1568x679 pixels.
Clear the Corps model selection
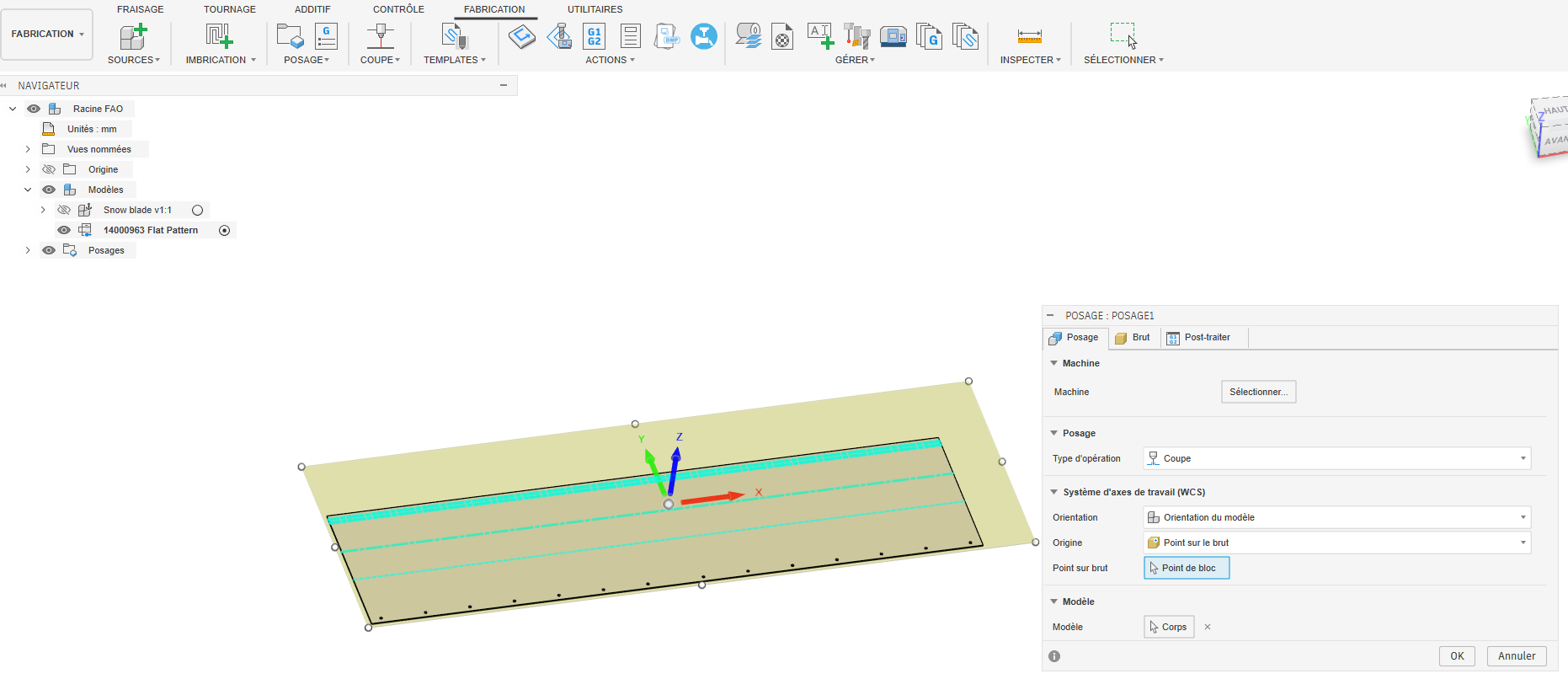1207,627
